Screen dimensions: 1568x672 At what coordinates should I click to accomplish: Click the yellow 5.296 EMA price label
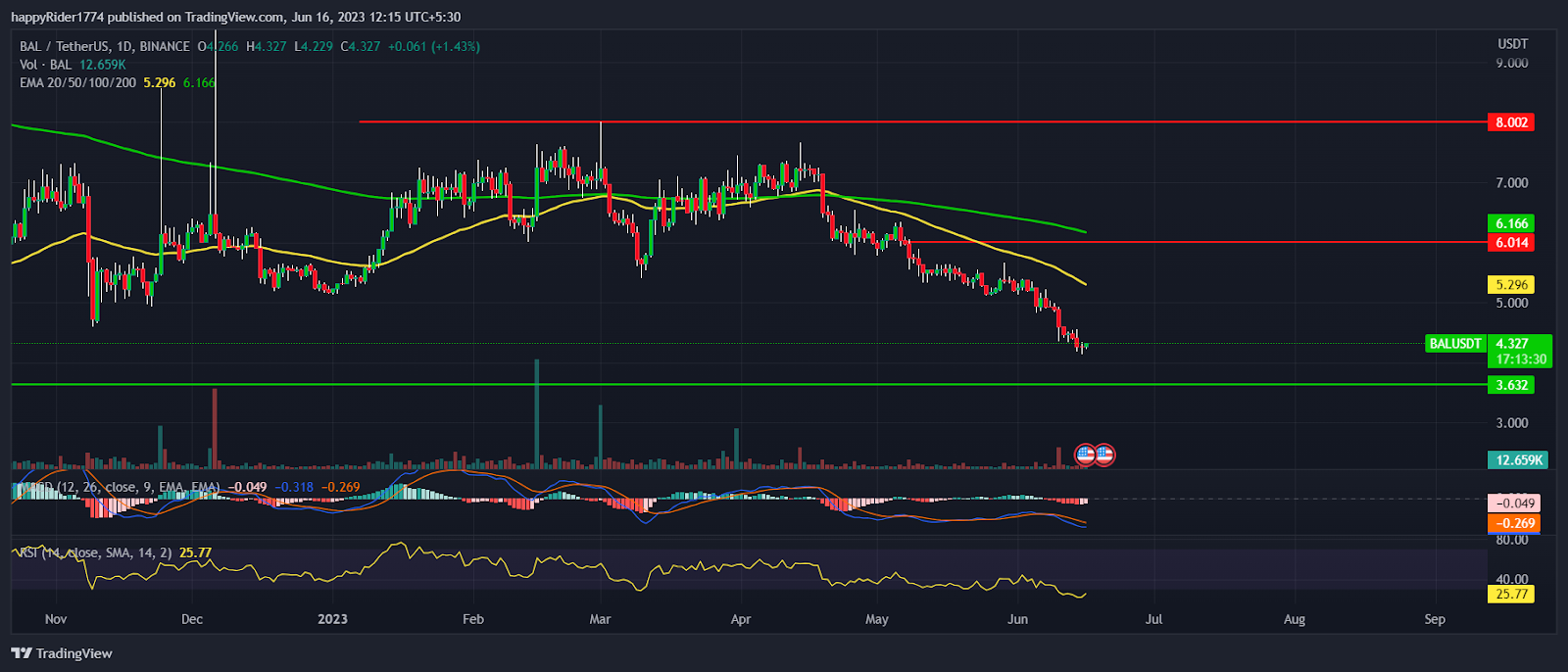coord(1511,285)
